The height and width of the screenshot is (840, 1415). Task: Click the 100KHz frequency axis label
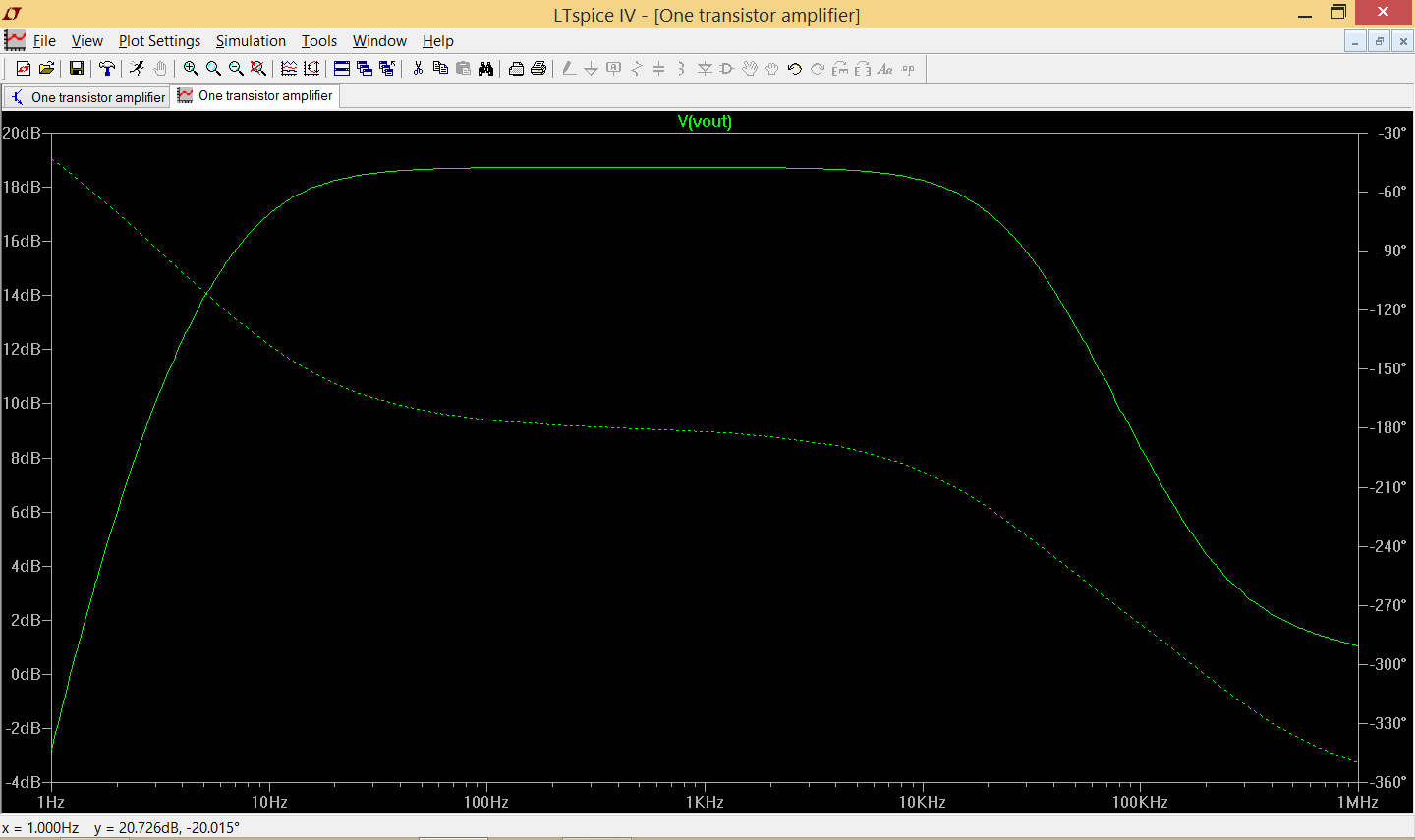(1140, 802)
